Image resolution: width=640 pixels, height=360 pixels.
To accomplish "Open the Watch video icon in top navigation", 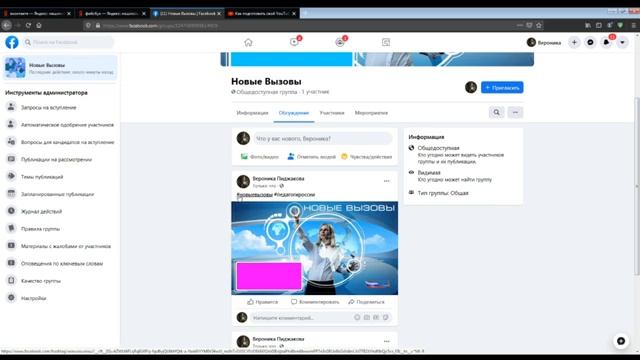I will tap(294, 42).
